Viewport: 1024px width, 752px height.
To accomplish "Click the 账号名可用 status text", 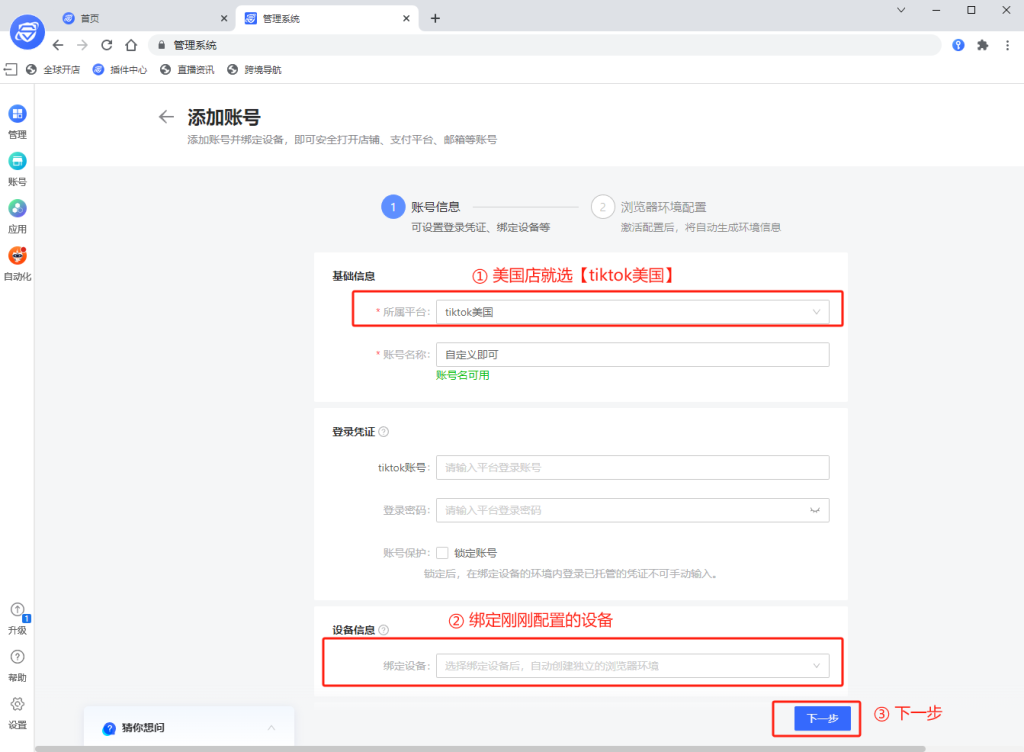I will 462,375.
